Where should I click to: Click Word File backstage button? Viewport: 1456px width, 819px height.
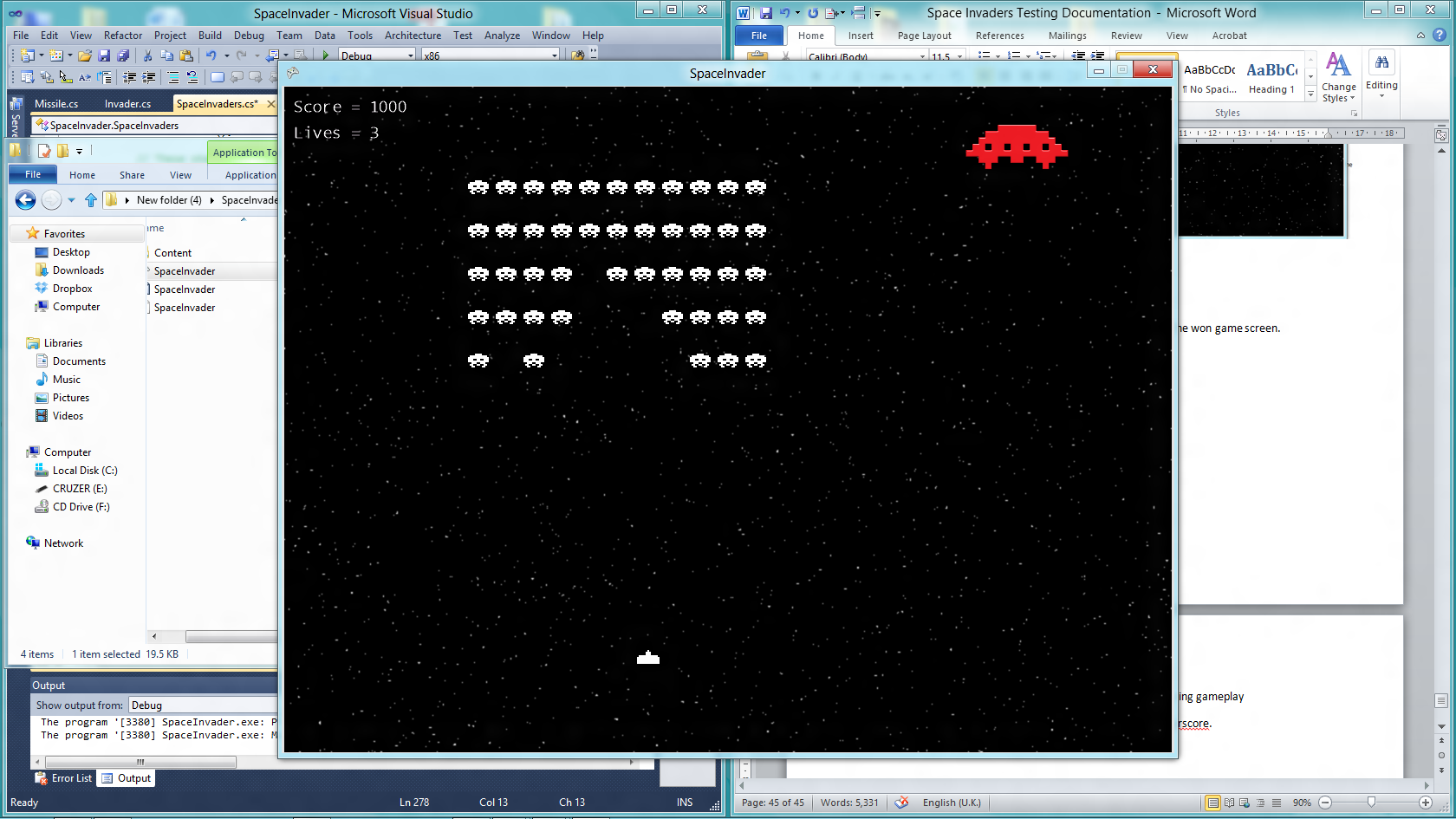tap(759, 36)
